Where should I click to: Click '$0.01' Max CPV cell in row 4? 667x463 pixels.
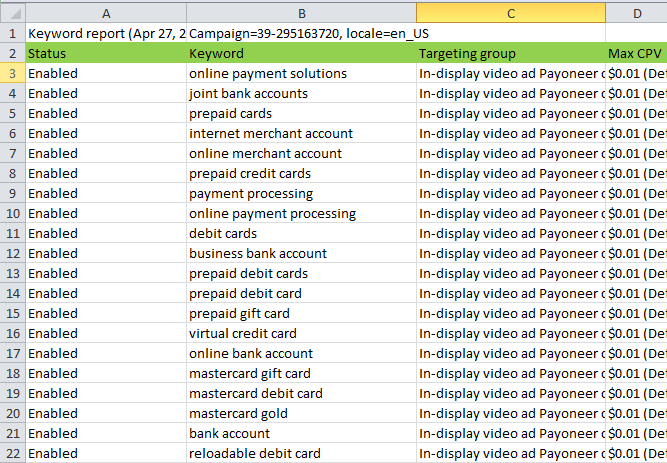point(636,93)
